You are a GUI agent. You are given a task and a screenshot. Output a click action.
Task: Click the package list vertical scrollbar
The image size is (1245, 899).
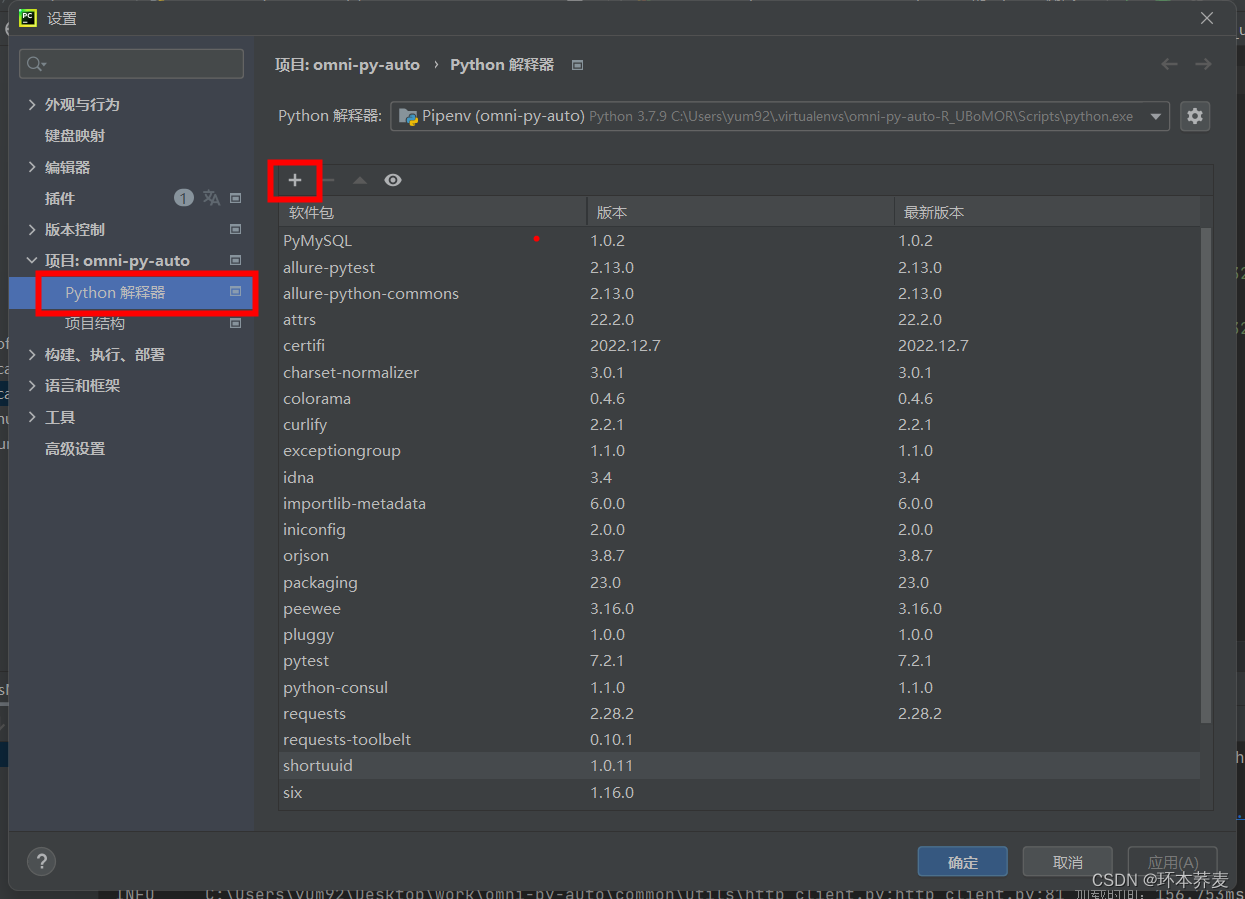pyautogui.click(x=1206, y=475)
